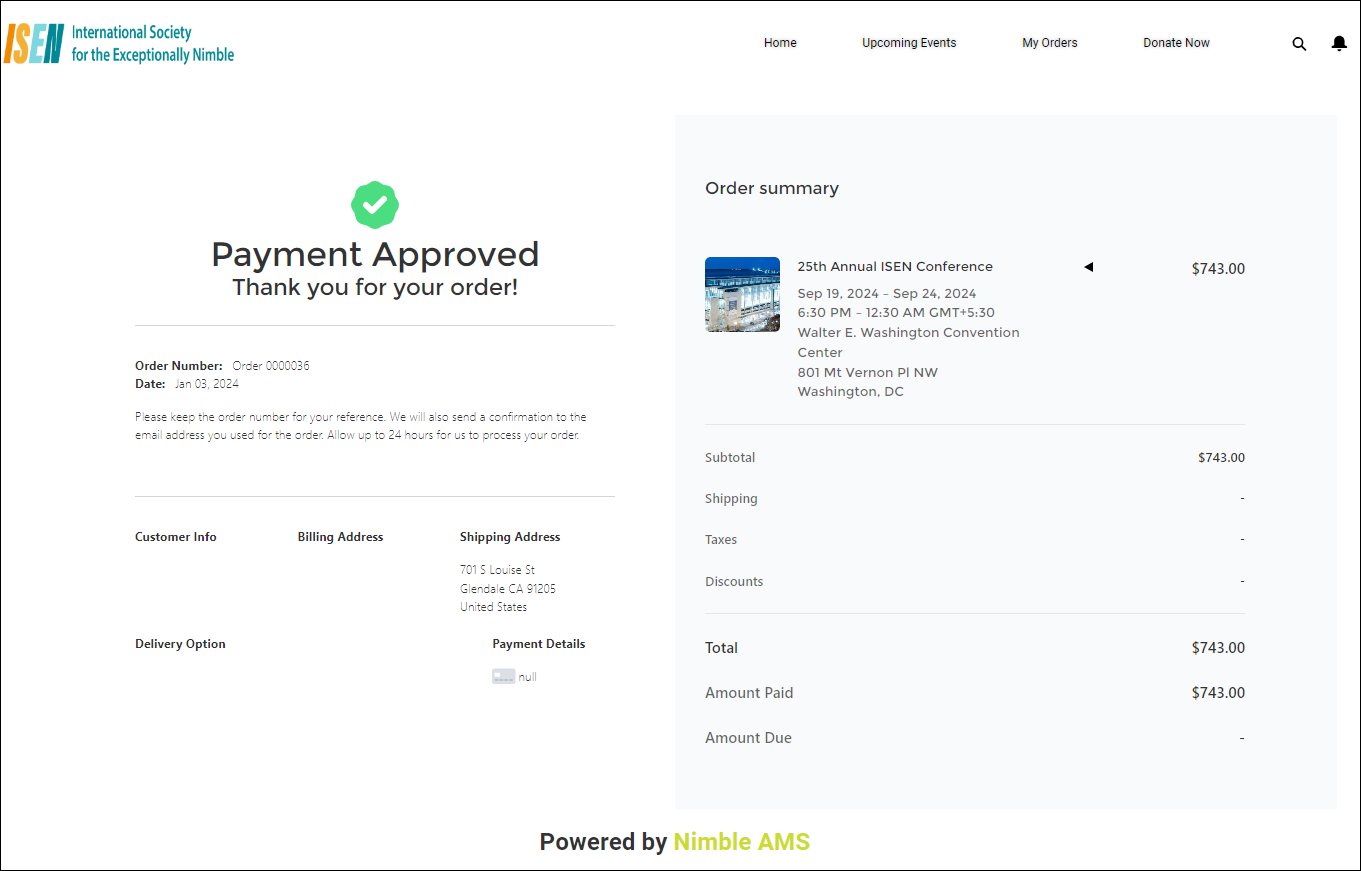Screen dimensions: 1361x871
Task: Click the Total amount $743.00
Action: point(1217,648)
